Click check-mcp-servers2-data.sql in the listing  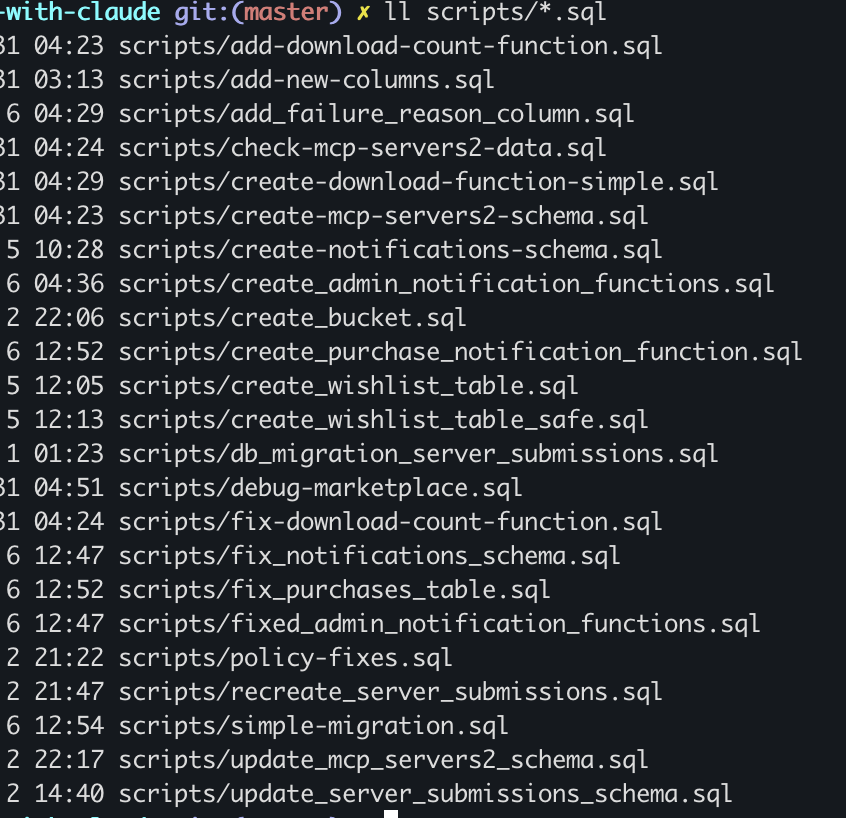(362, 148)
